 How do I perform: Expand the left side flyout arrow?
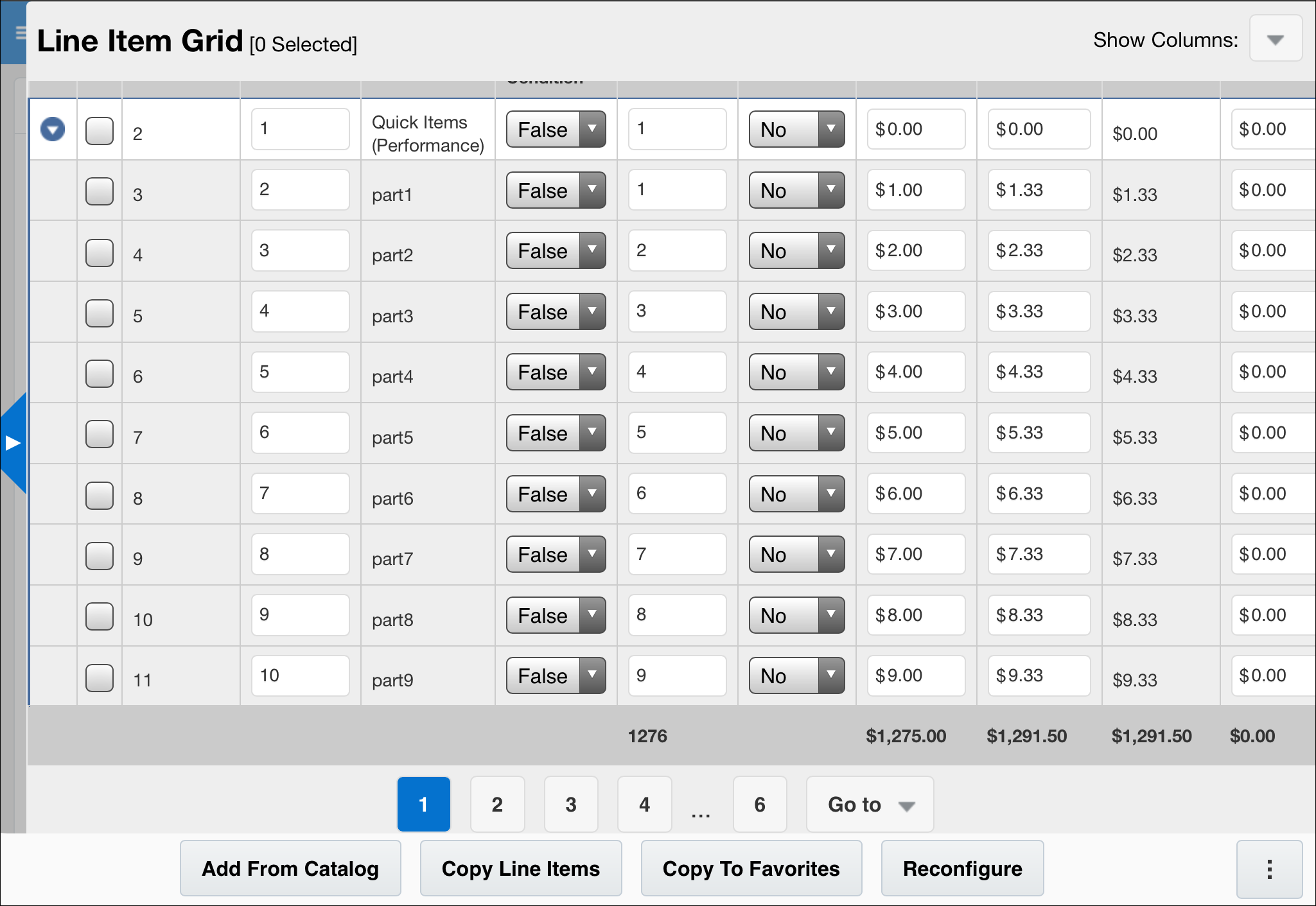pyautogui.click(x=13, y=442)
